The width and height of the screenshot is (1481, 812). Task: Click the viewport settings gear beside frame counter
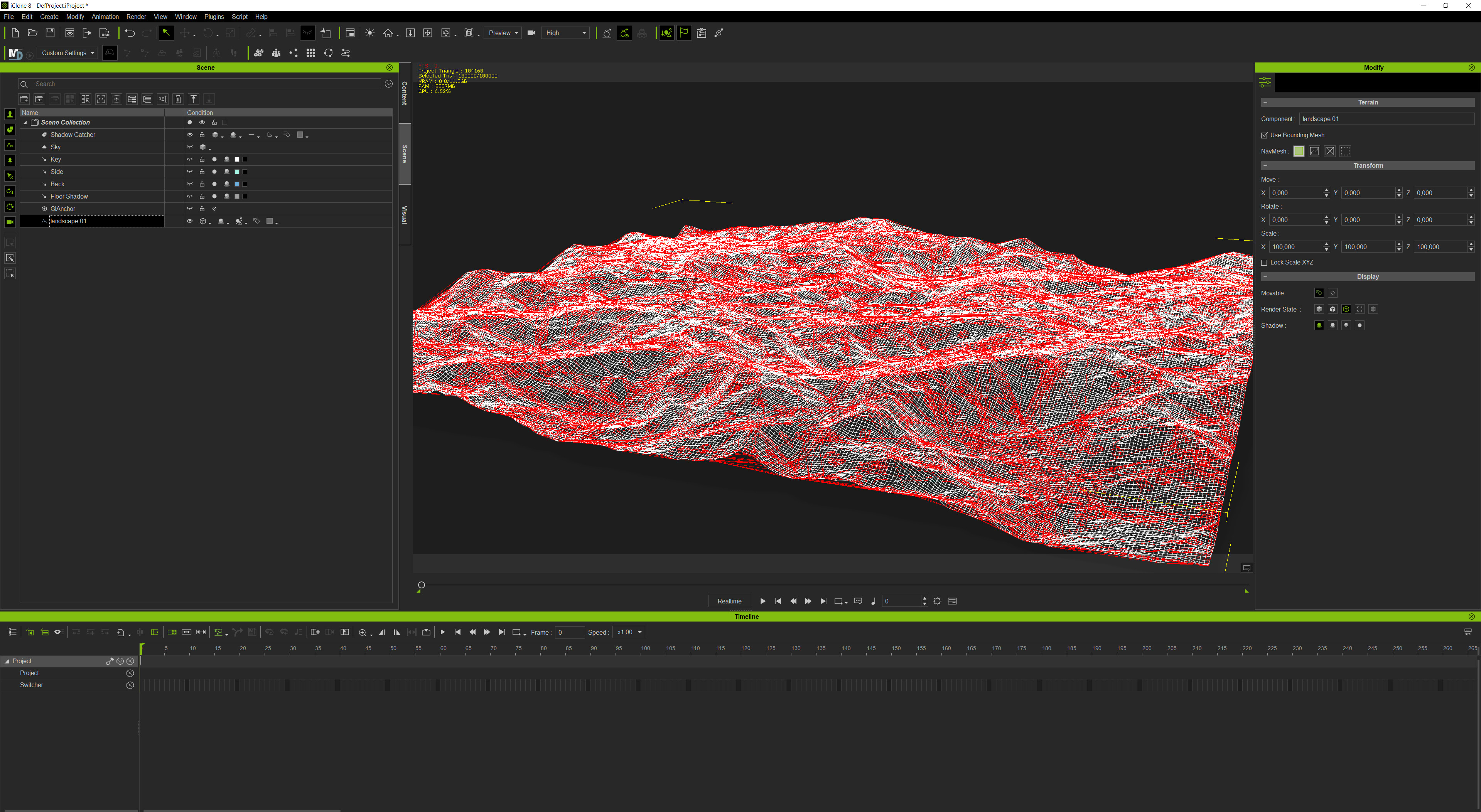(x=937, y=601)
